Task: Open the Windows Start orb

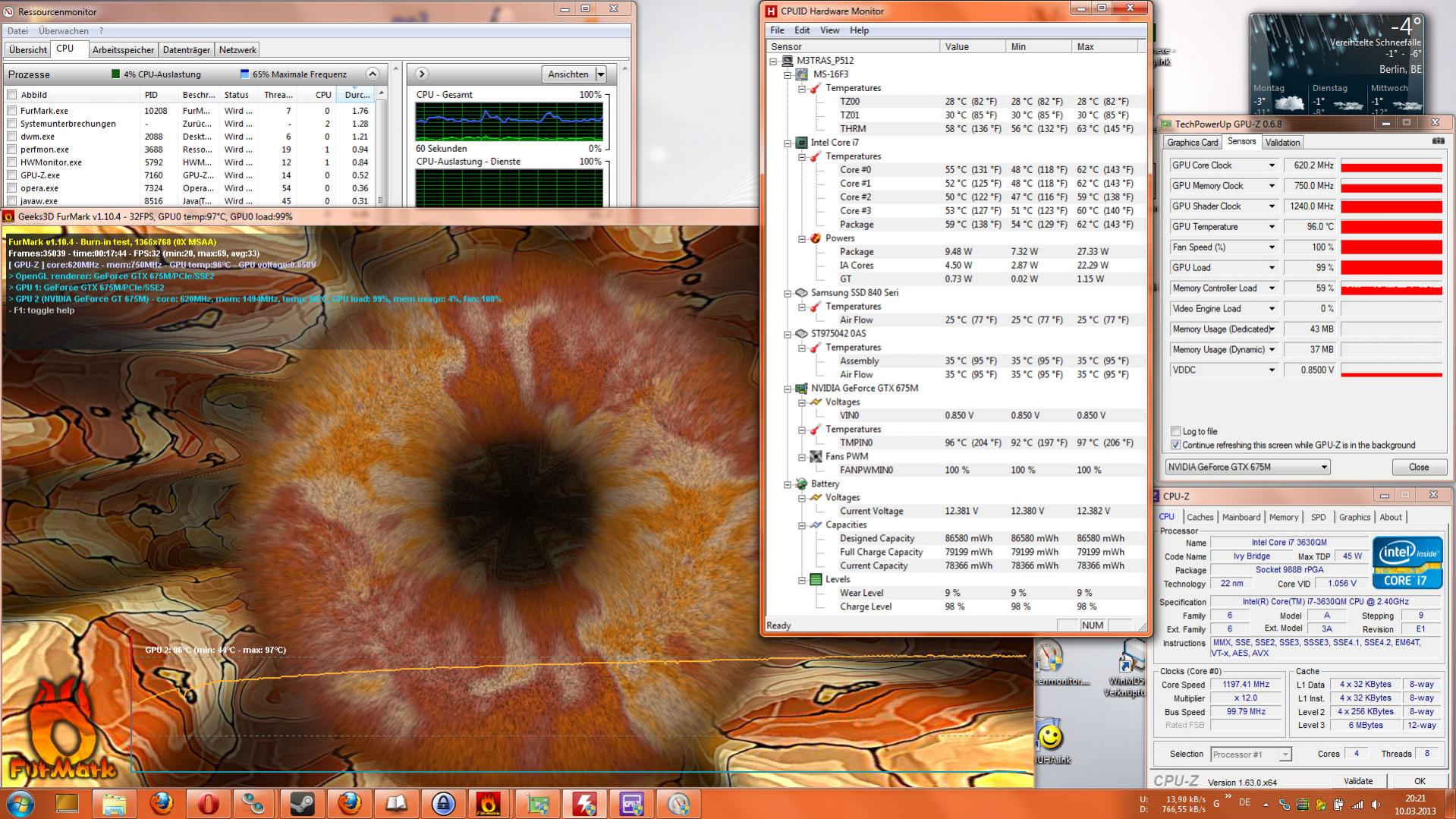Action: pos(20,803)
